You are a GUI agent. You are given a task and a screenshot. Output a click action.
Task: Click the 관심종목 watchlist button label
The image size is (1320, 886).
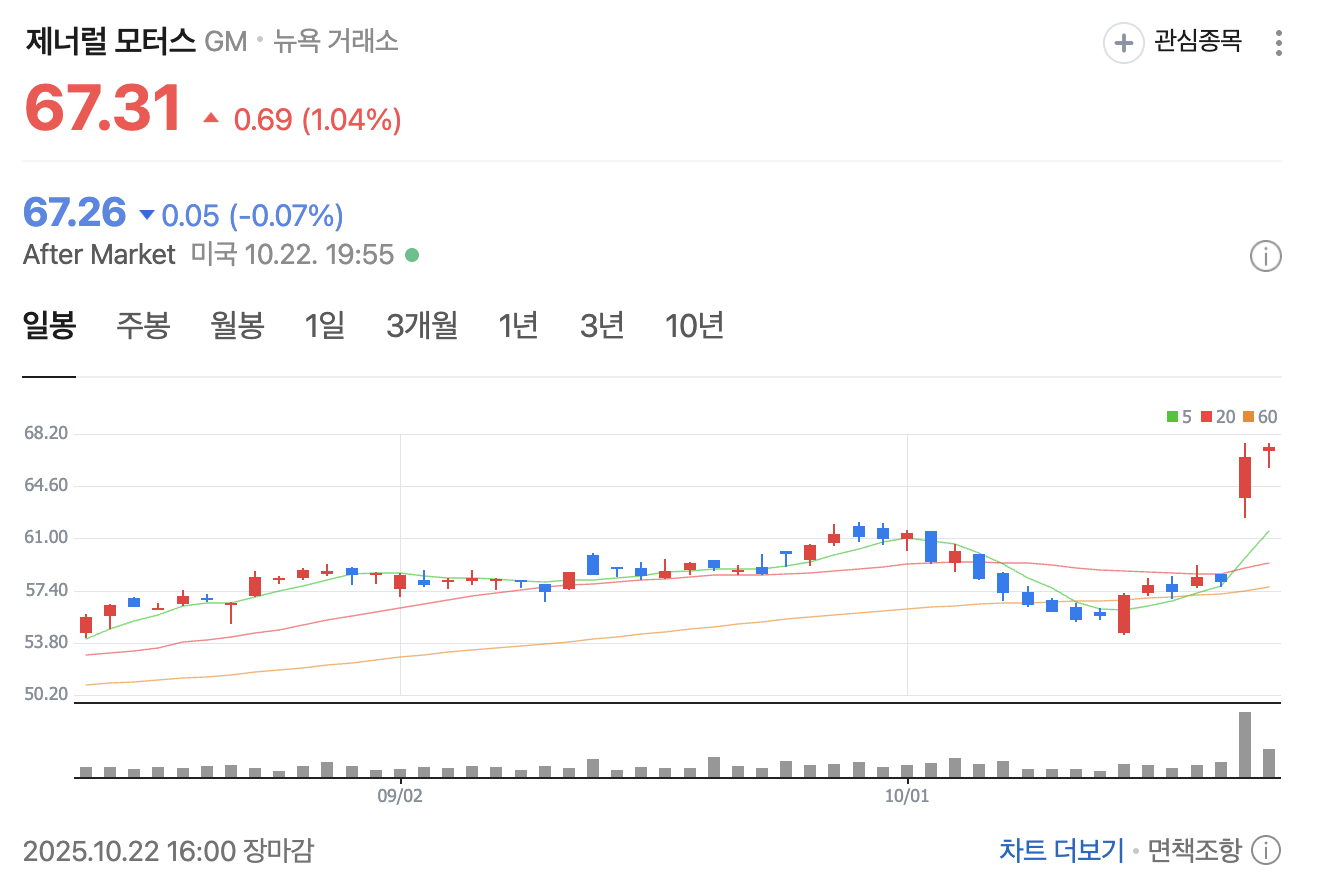tap(1198, 42)
